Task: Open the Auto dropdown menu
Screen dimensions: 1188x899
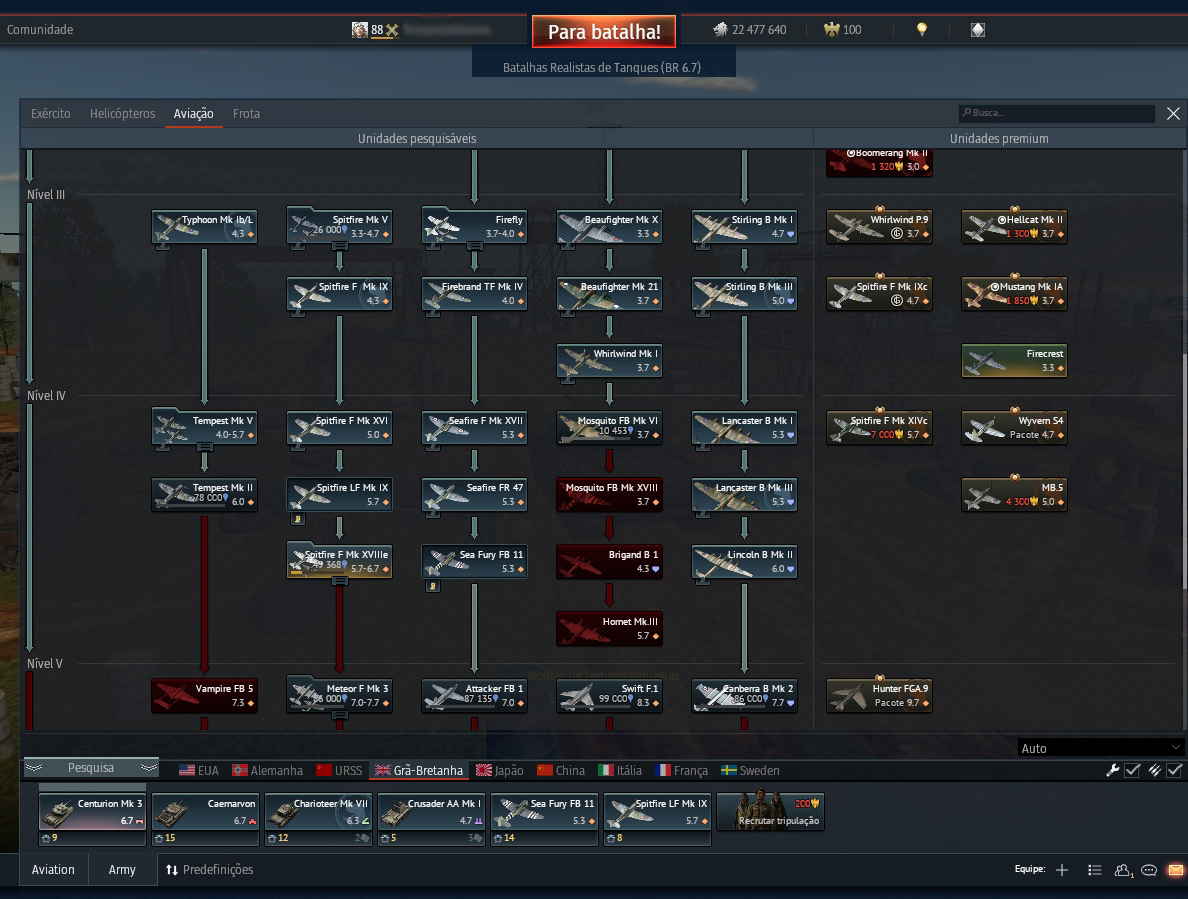Action: click(x=1100, y=748)
